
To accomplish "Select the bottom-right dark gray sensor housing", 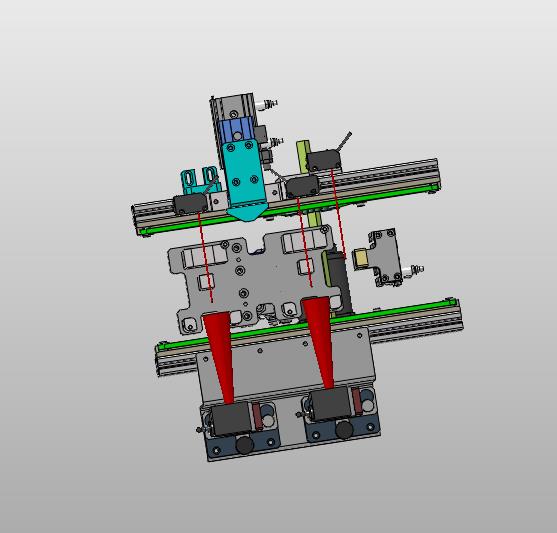I will [329, 404].
